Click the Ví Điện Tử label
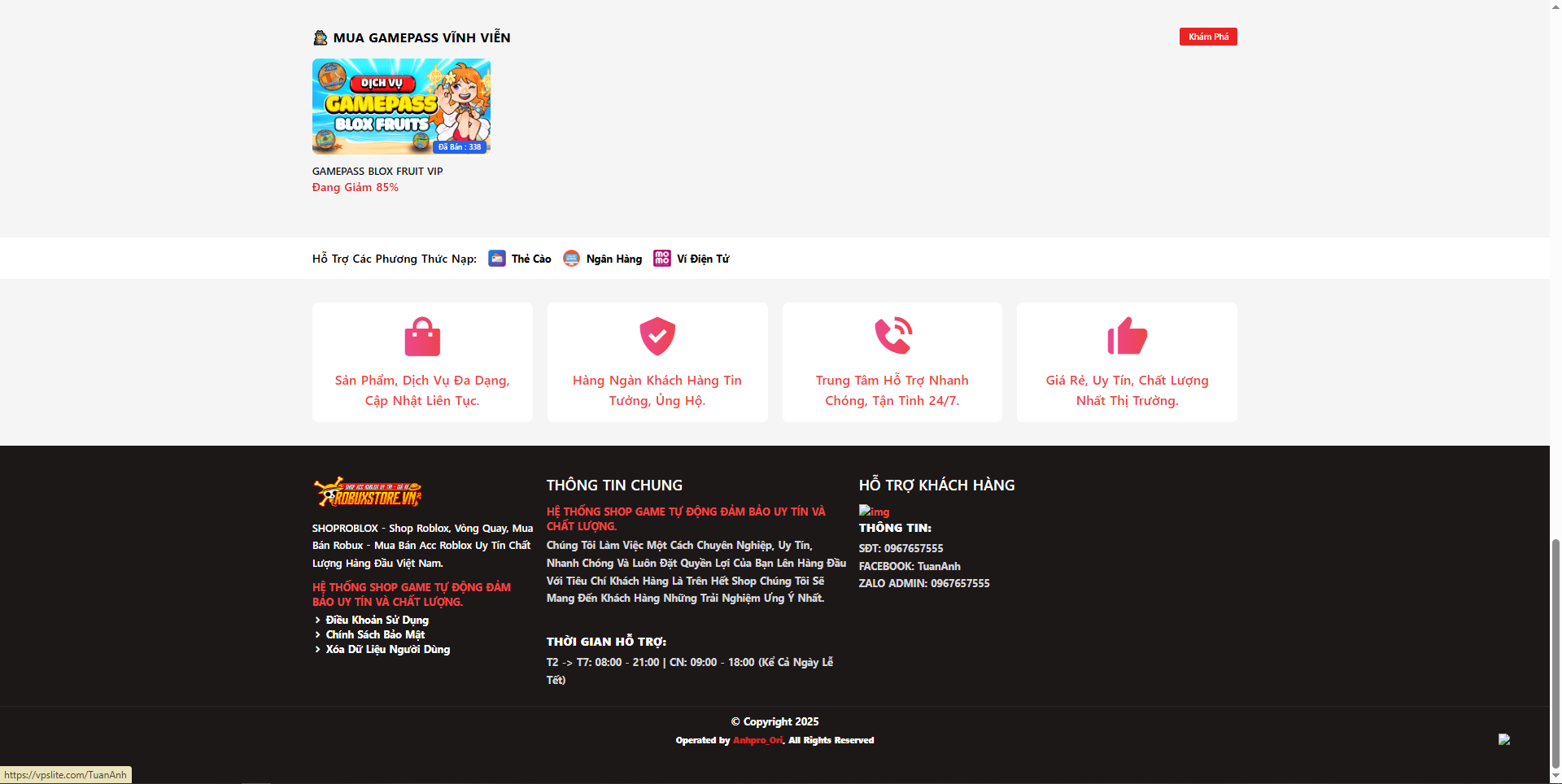This screenshot has height=784, width=1562. [703, 259]
